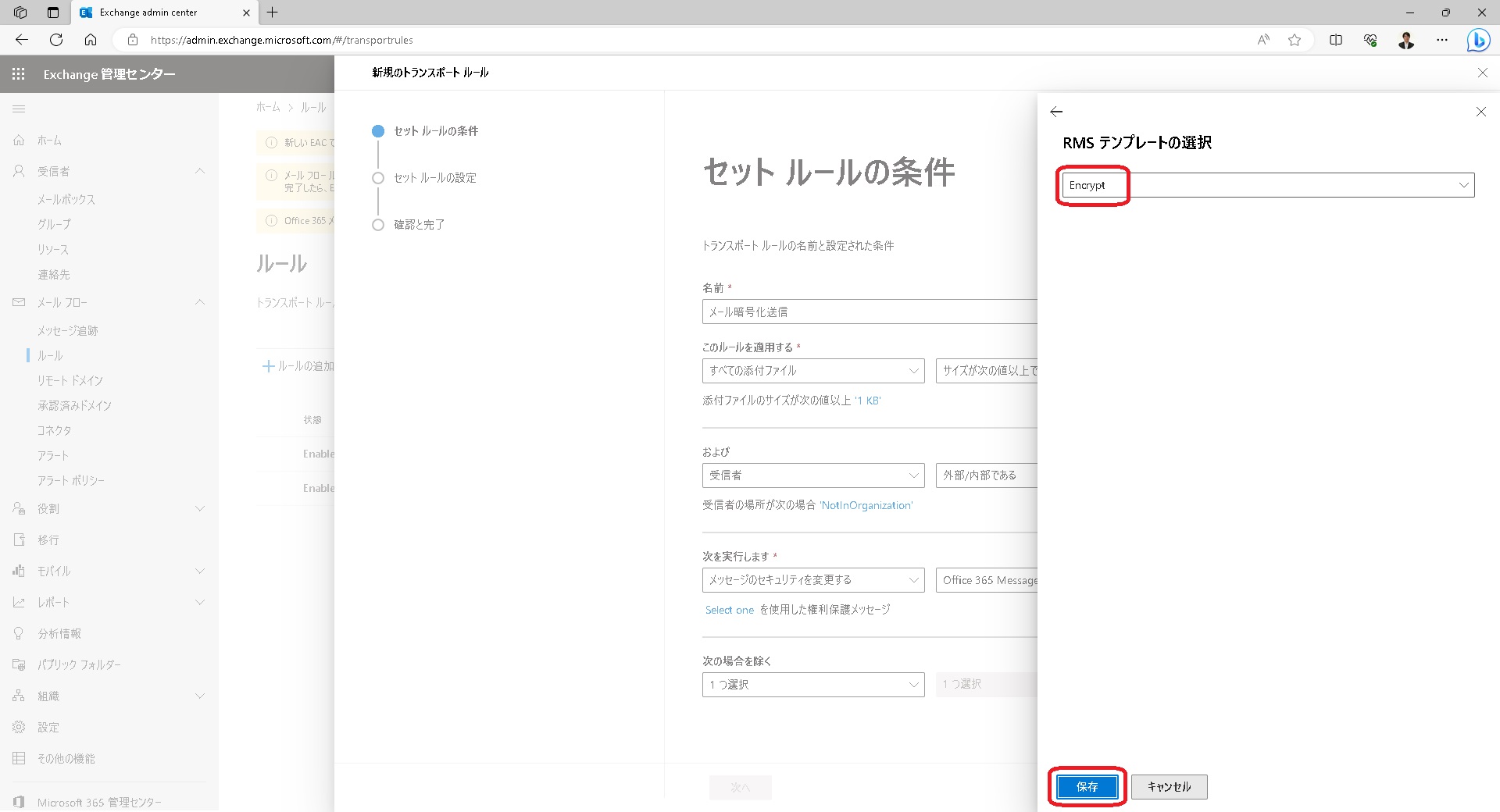Click the ルールの追加 plus icon
1500x812 pixels.
coord(268,365)
